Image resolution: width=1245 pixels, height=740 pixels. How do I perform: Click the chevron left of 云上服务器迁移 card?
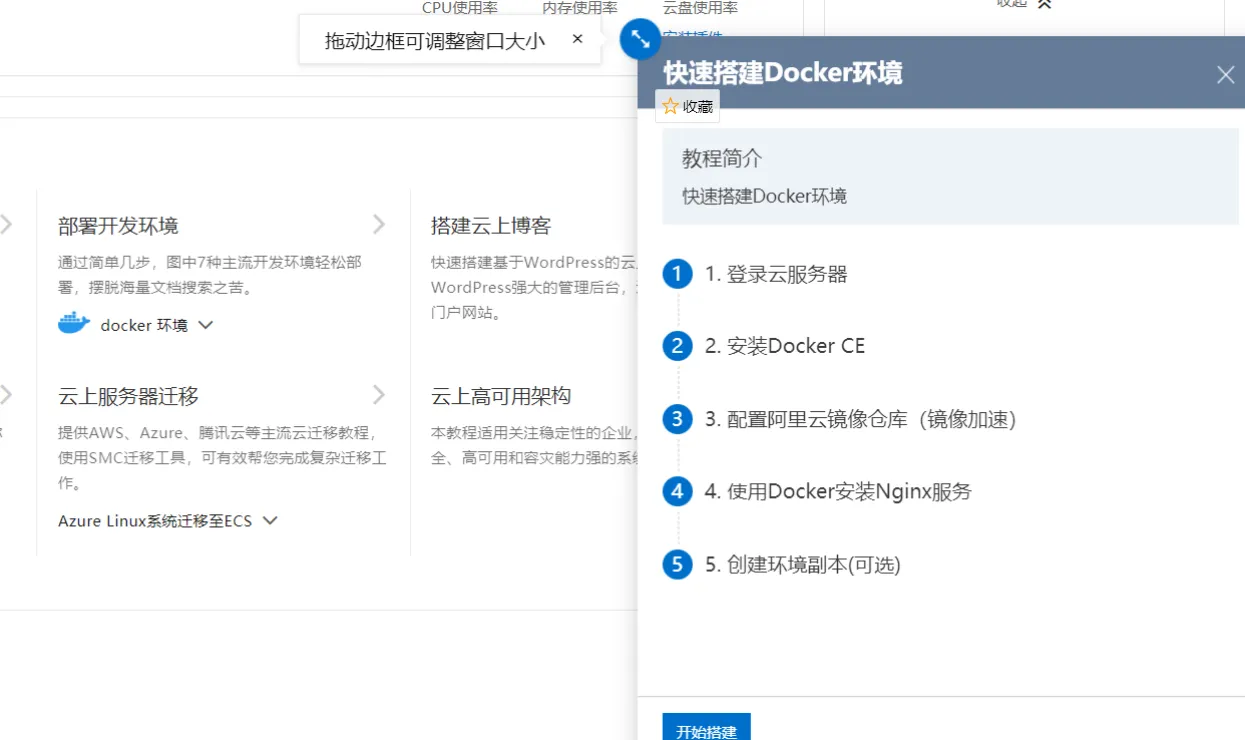(6, 394)
